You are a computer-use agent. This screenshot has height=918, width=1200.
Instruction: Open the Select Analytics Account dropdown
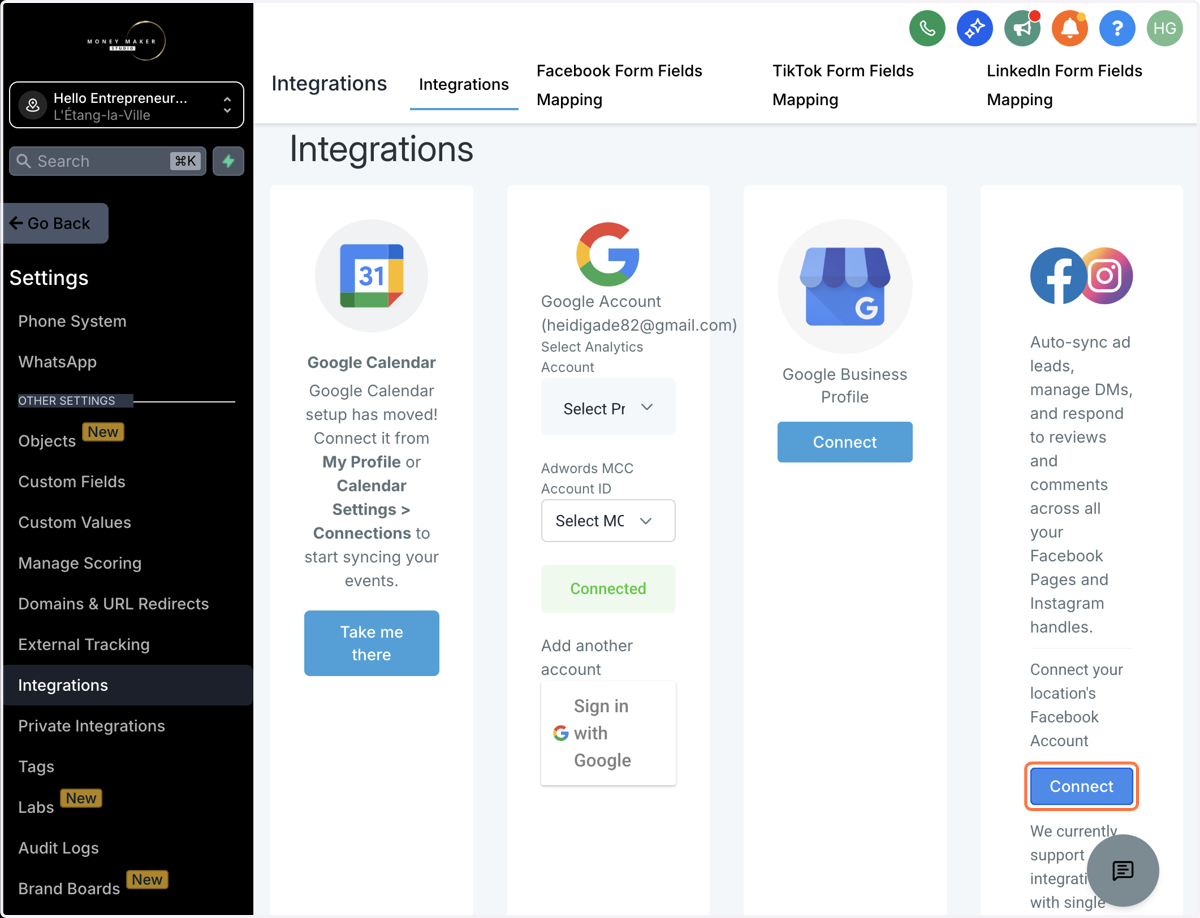point(608,407)
